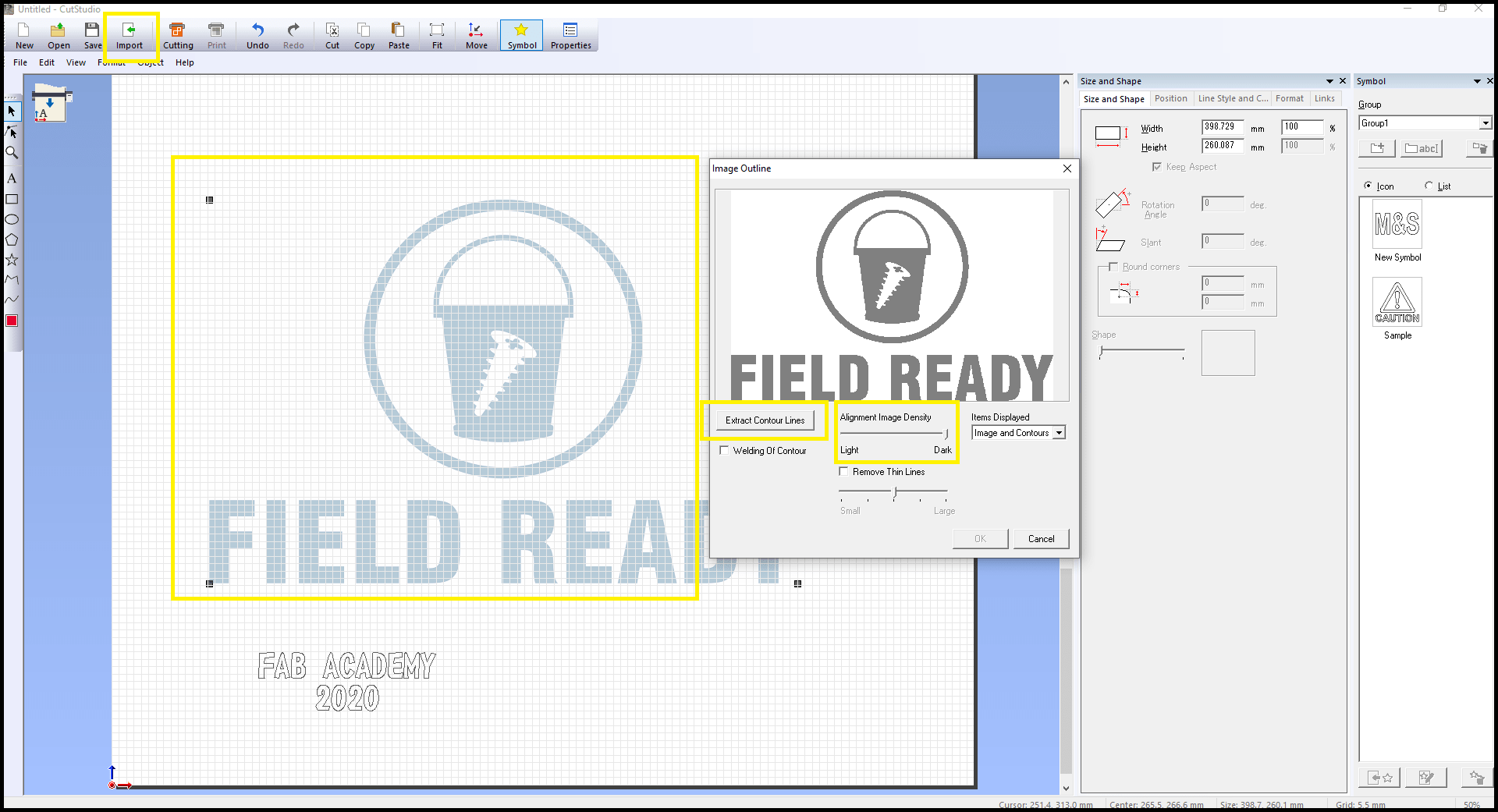This screenshot has height=812, width=1498.
Task: Switch to the Links tab
Action: click(1324, 98)
